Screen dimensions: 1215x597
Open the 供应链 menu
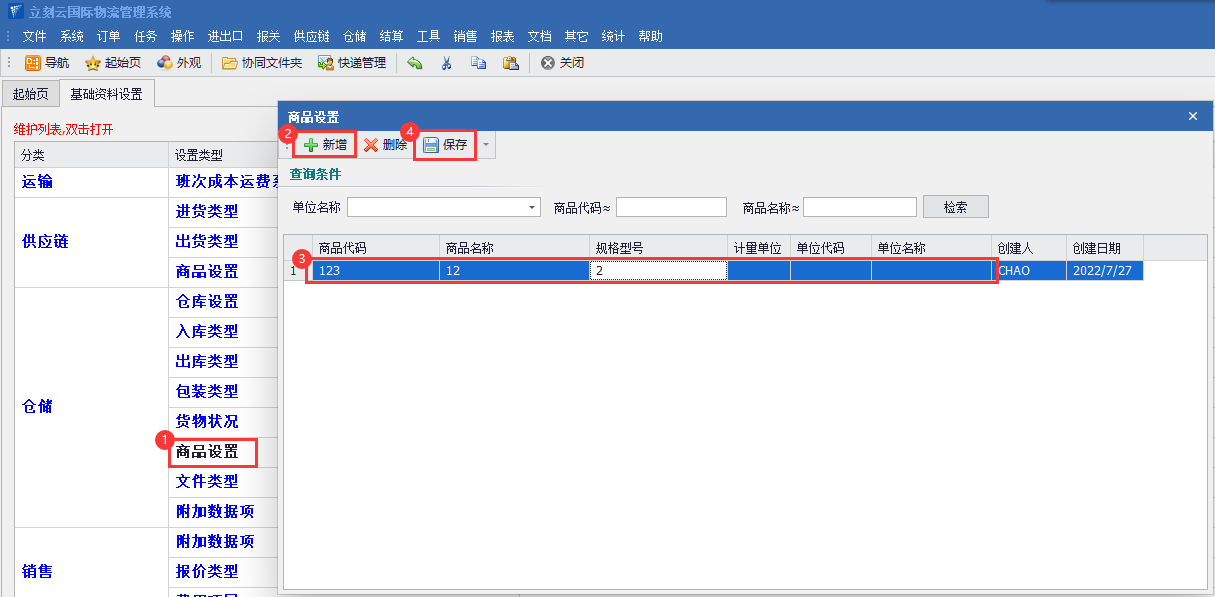click(x=311, y=36)
